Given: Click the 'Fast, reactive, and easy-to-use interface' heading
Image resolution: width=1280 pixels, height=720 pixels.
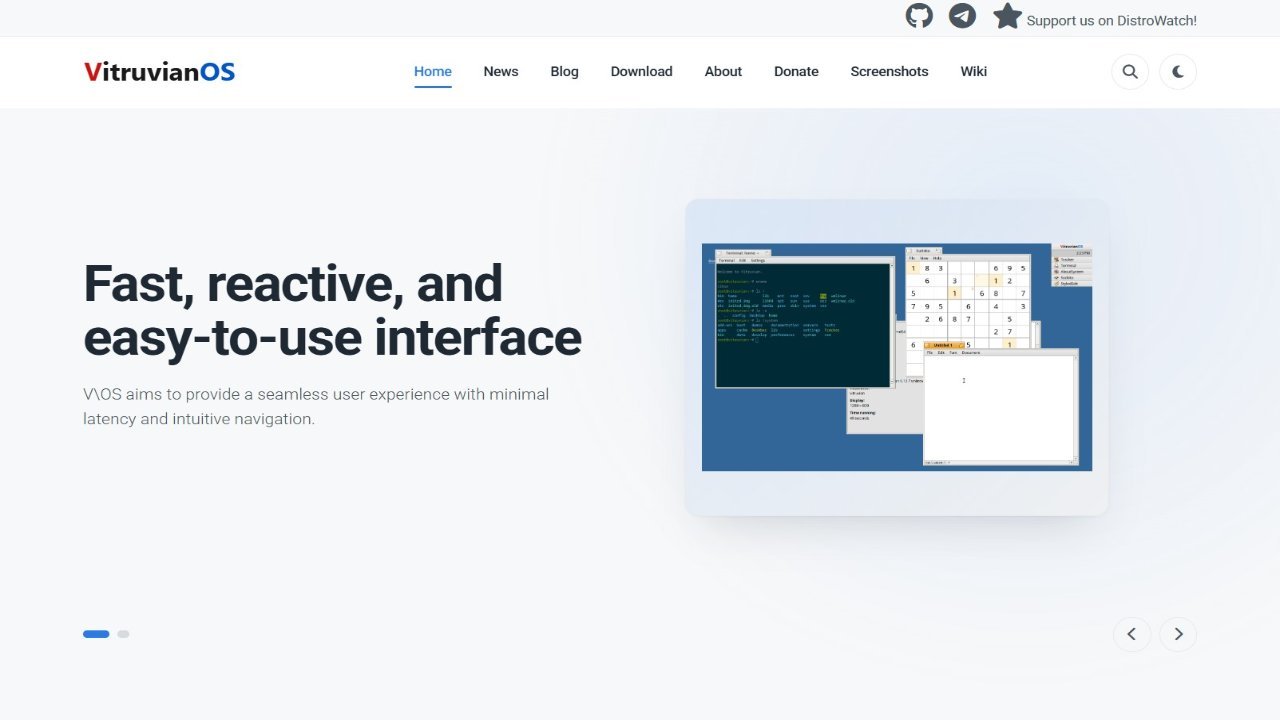Looking at the screenshot, I should click(x=332, y=310).
